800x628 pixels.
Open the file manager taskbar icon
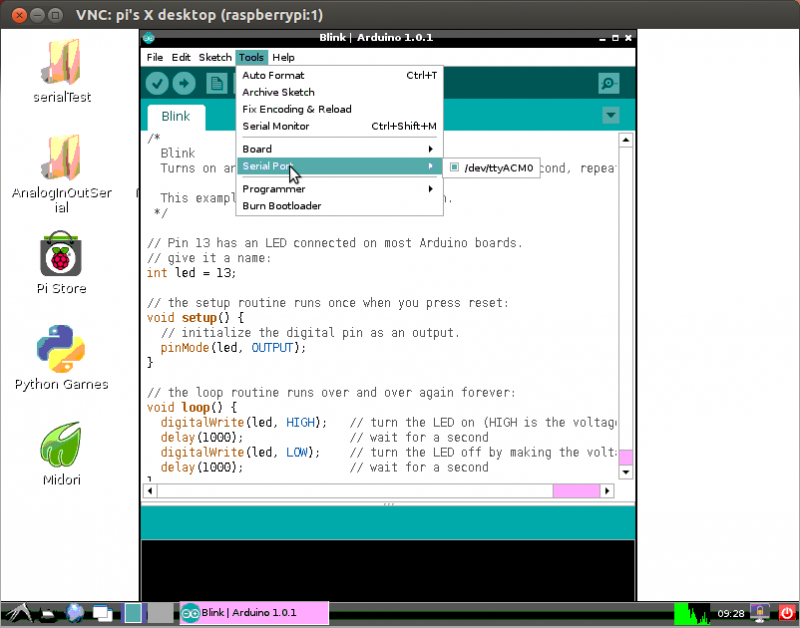coord(46,614)
